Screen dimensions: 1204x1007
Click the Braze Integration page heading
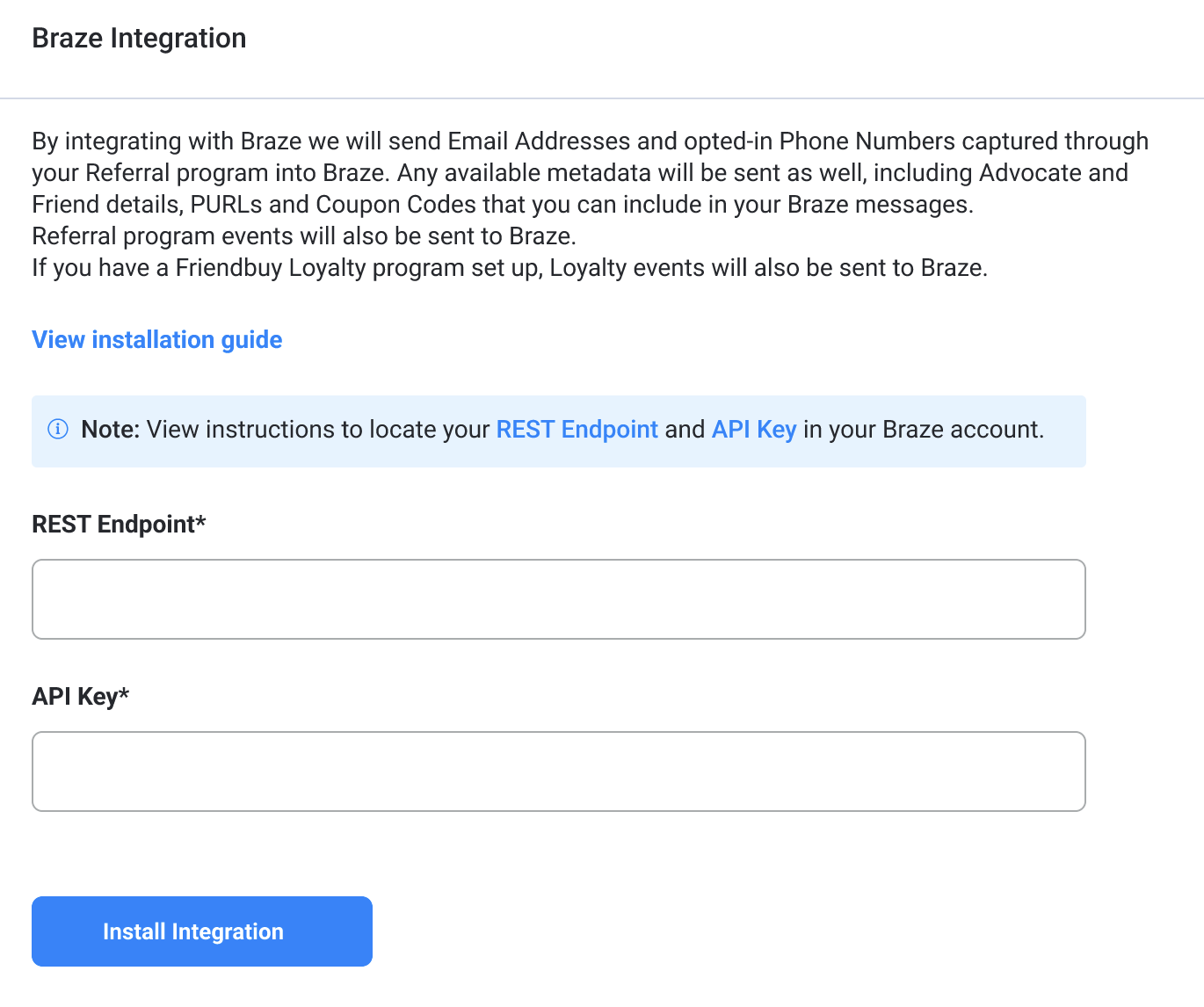pyautogui.click(x=139, y=39)
